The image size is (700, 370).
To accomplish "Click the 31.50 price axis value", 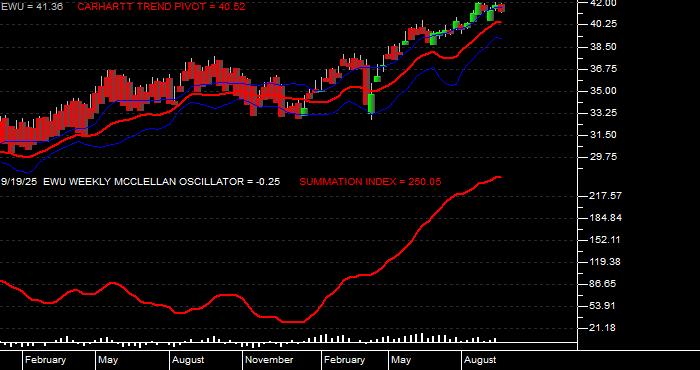I will click(604, 135).
